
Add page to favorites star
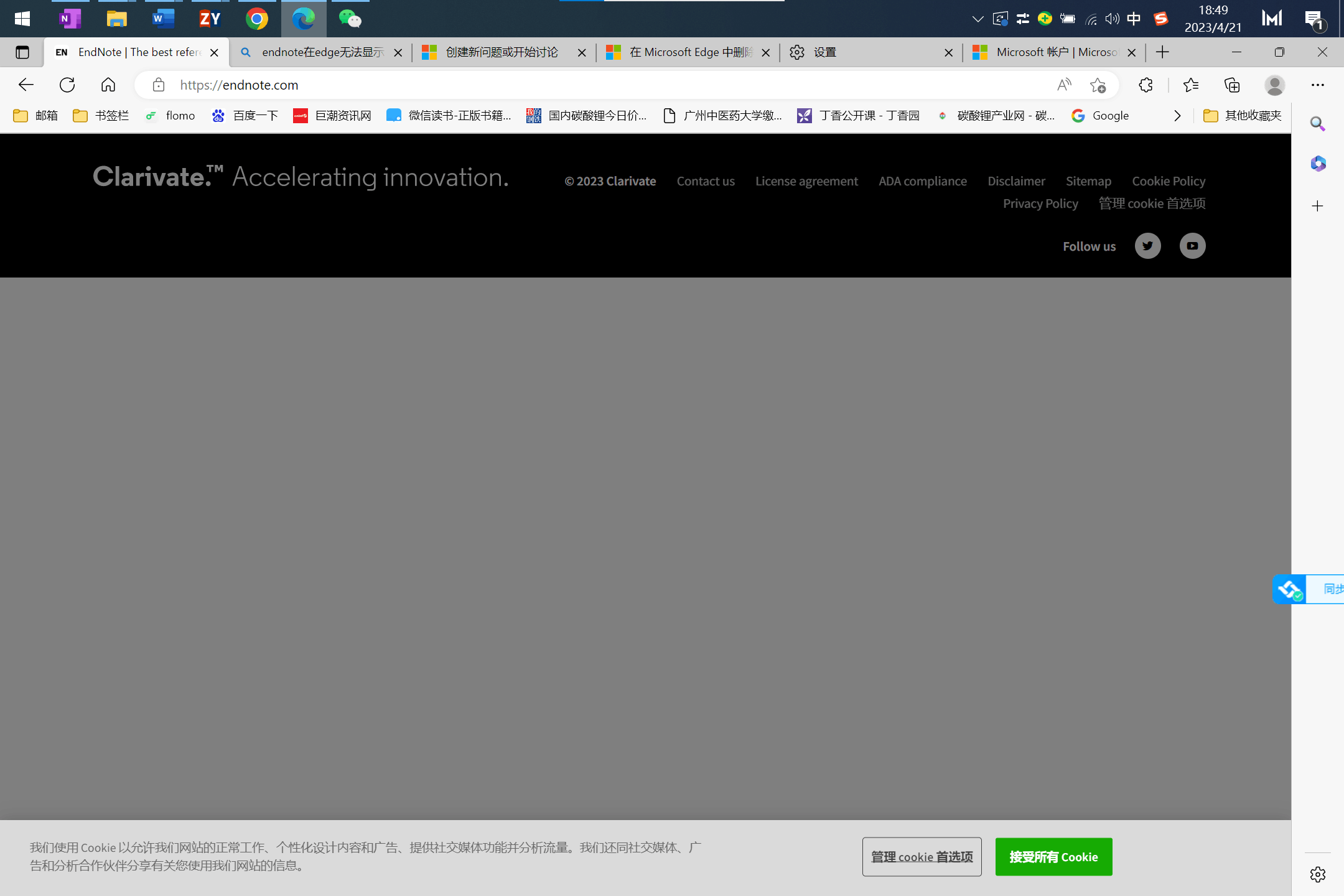tap(1098, 85)
